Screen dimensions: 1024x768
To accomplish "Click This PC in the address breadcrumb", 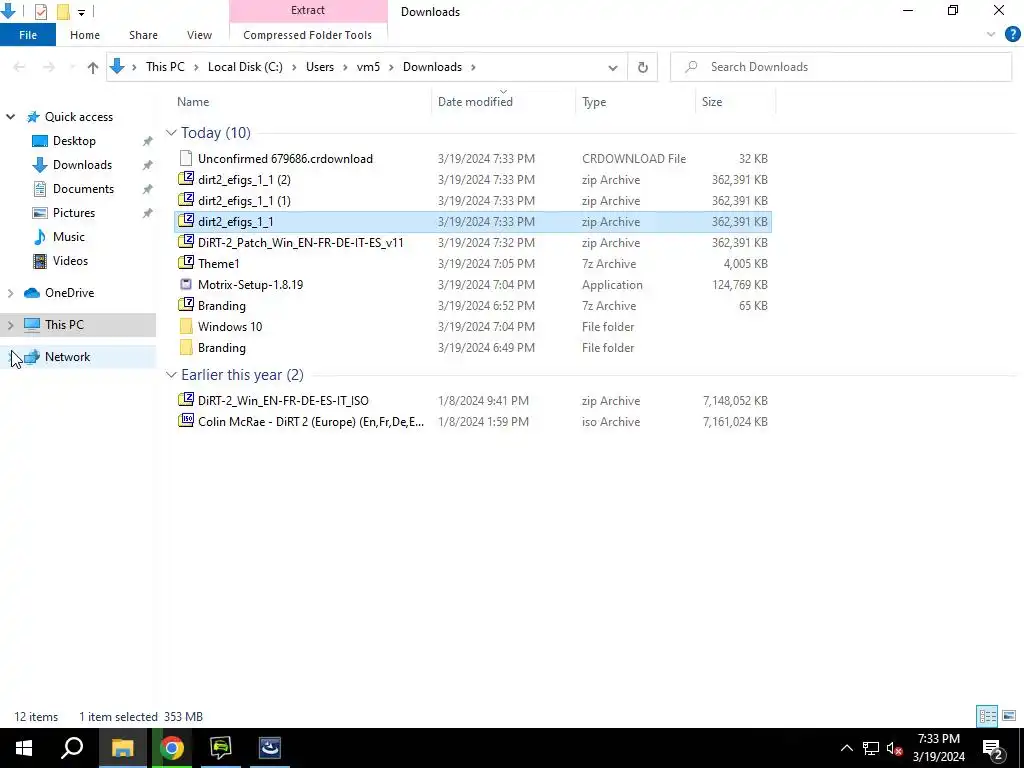I will pyautogui.click(x=165, y=67).
